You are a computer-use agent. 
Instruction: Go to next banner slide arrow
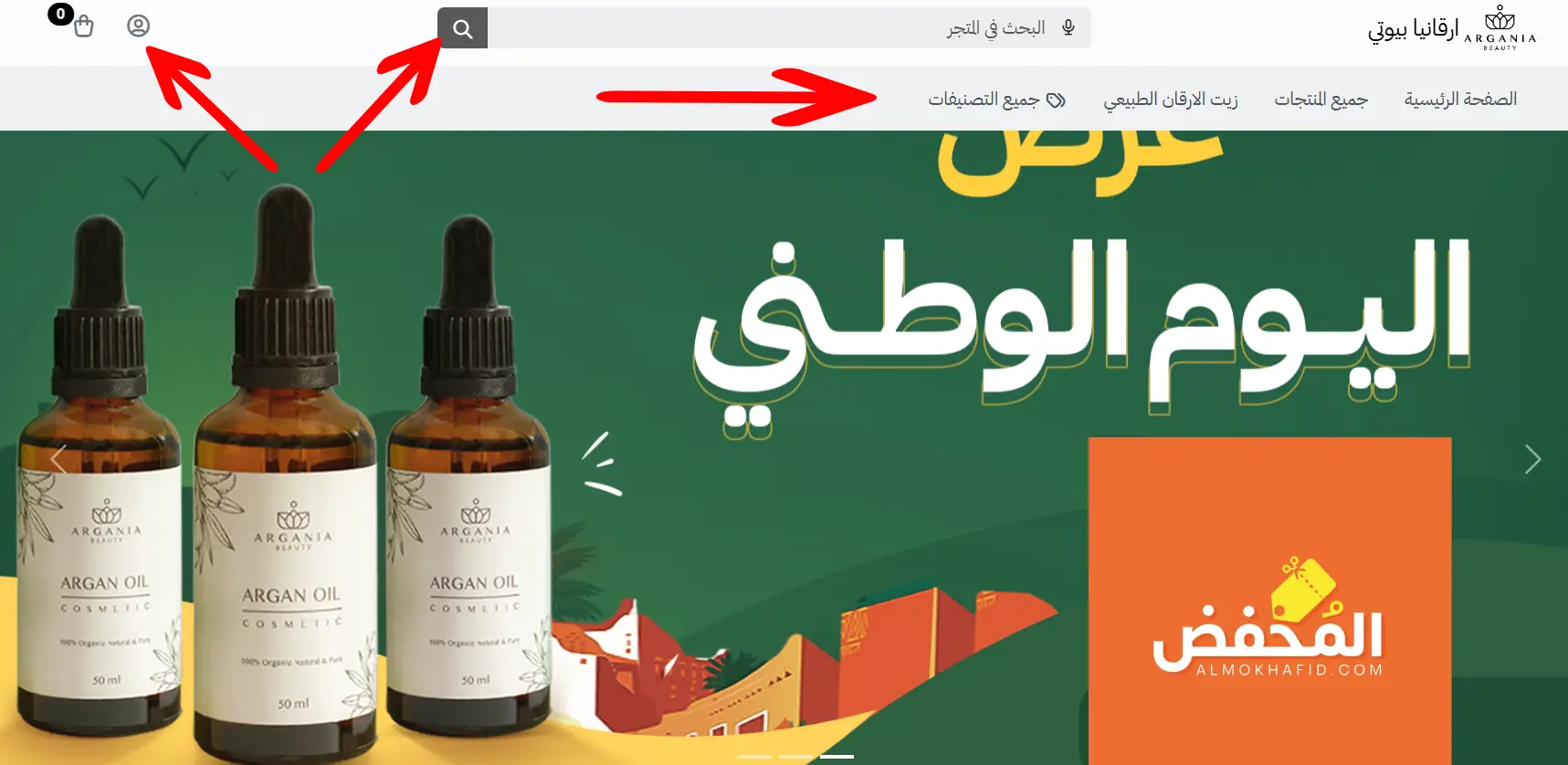[x=1532, y=459]
